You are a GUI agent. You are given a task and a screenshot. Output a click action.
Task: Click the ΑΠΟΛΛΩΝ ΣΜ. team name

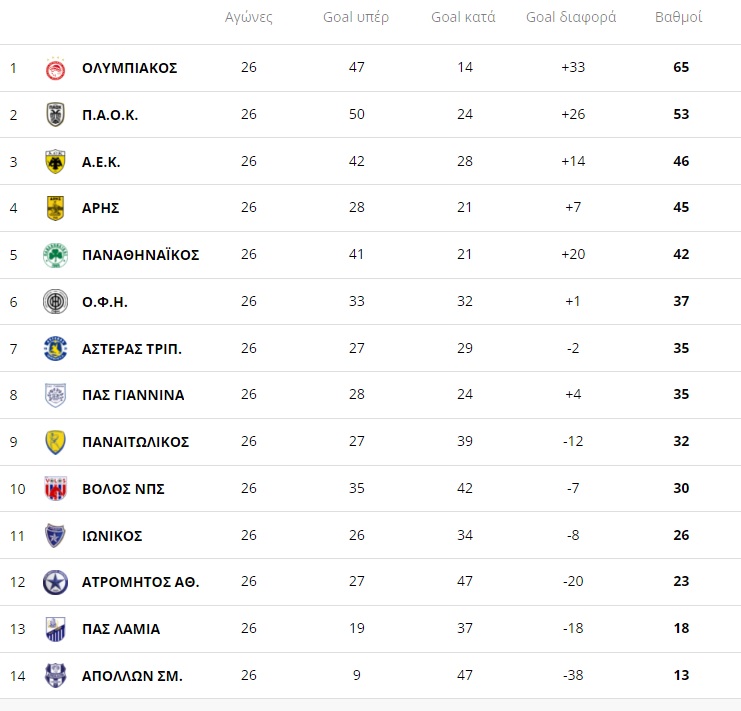[x=132, y=676]
